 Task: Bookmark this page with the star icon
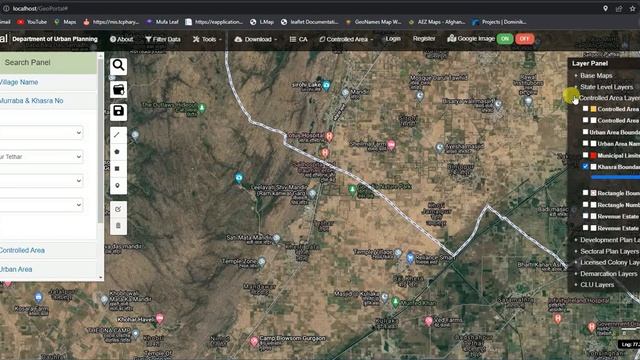click(633, 8)
